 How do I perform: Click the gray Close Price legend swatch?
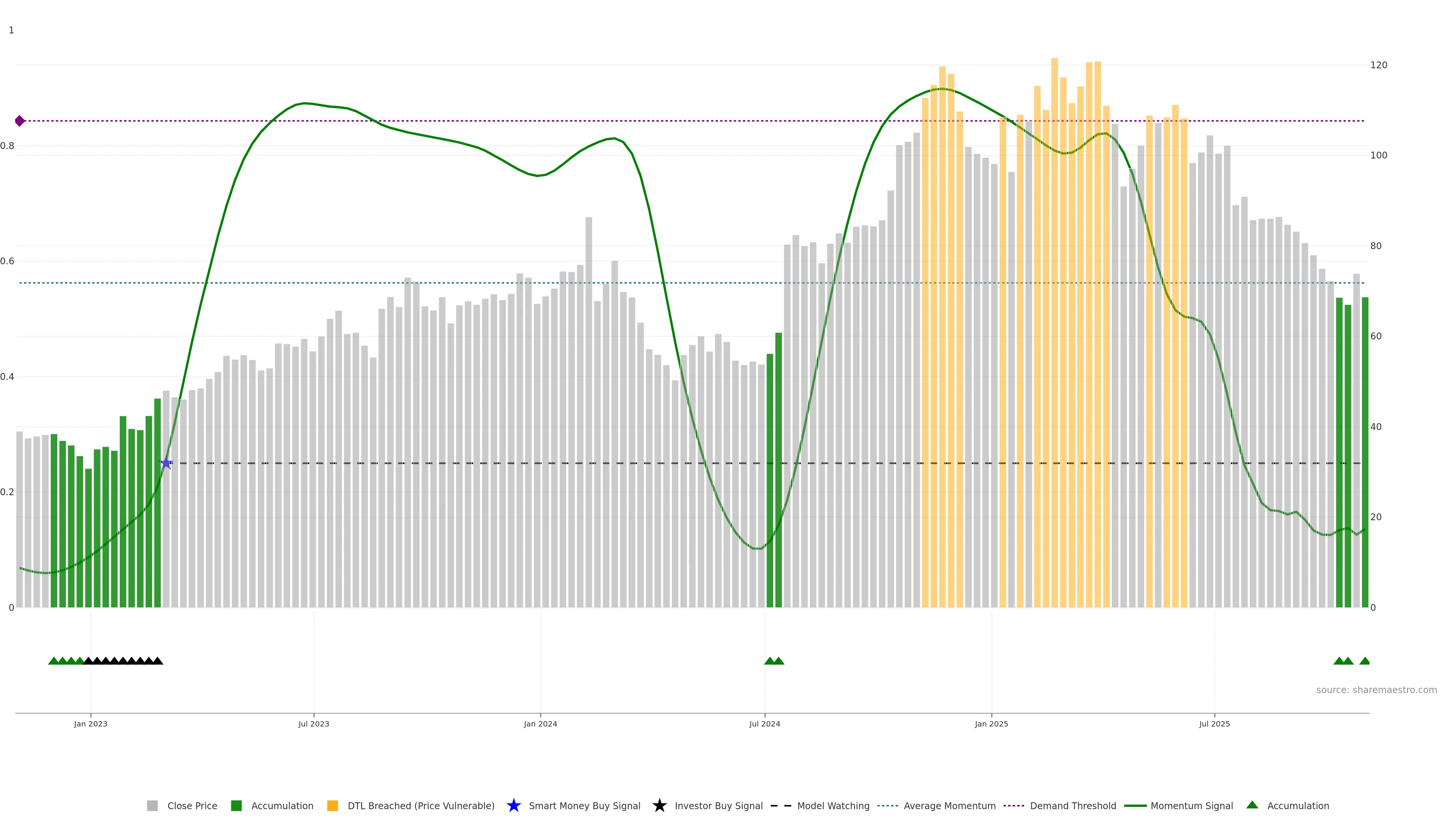coord(152,806)
